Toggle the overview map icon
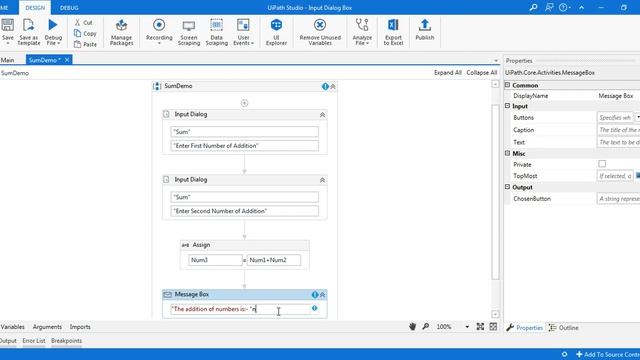 point(493,327)
